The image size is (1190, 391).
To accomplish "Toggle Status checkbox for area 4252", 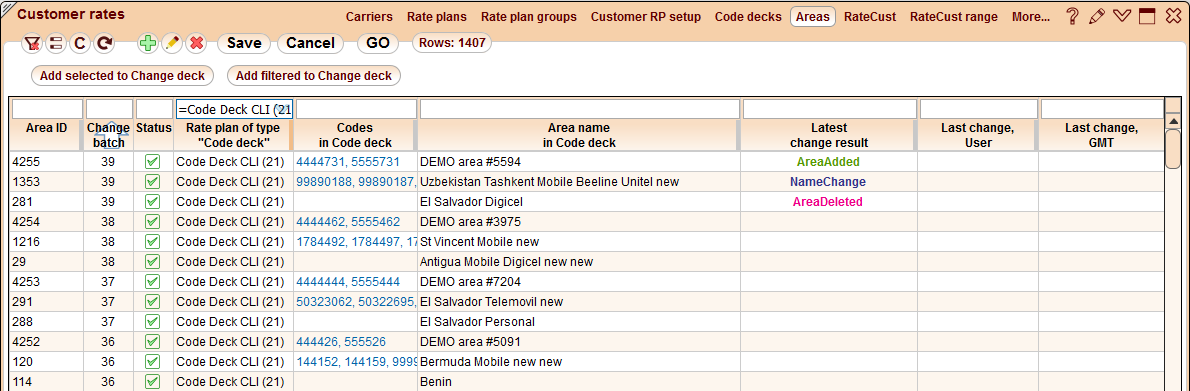I will (152, 342).
